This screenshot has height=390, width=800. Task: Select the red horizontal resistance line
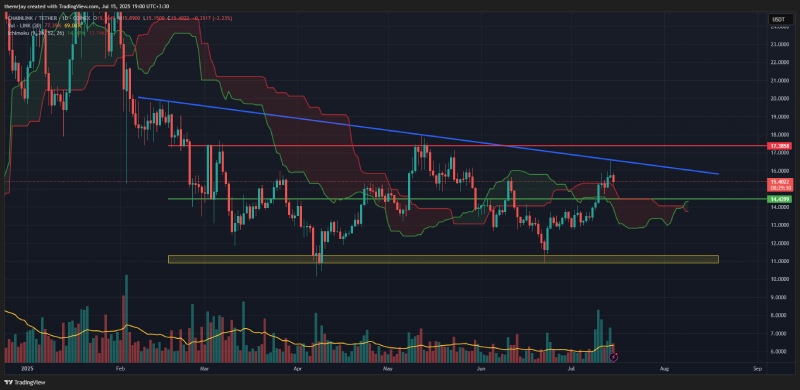(x=467, y=146)
